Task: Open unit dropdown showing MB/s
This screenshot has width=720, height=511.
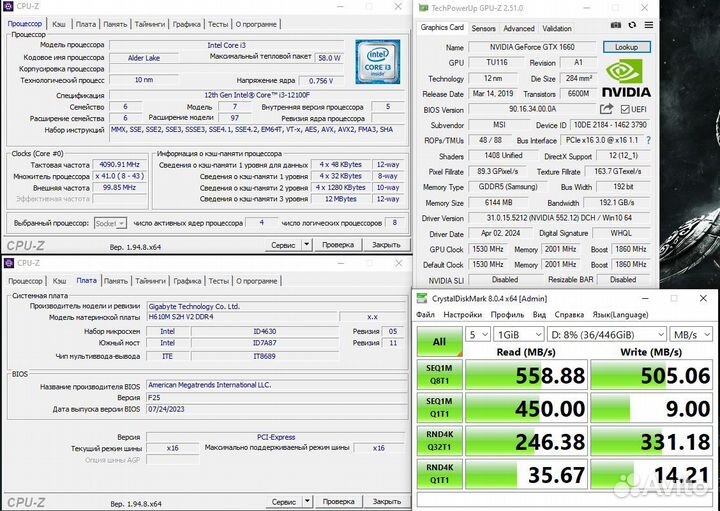Action: [691, 334]
